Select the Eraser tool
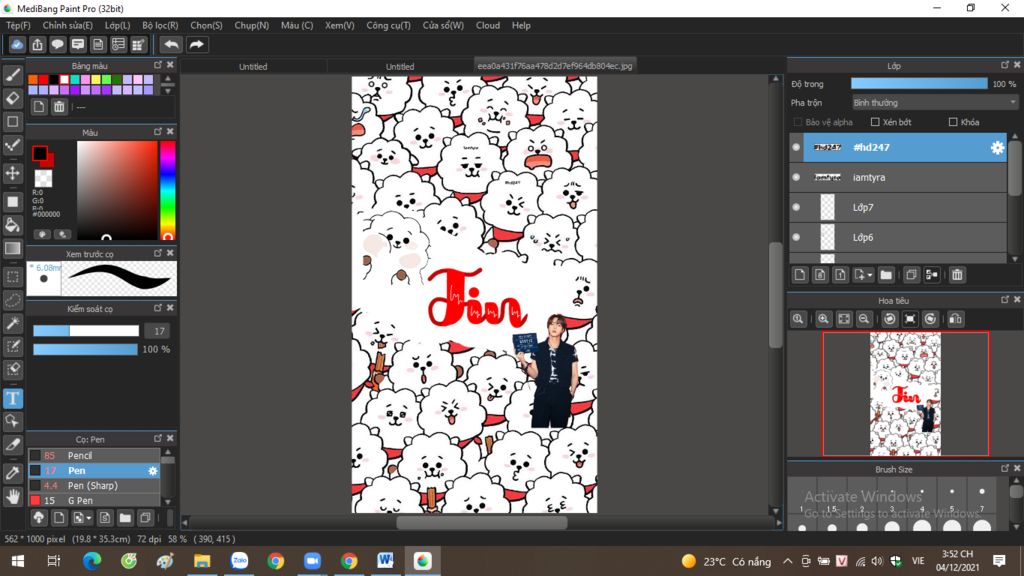 [12, 98]
